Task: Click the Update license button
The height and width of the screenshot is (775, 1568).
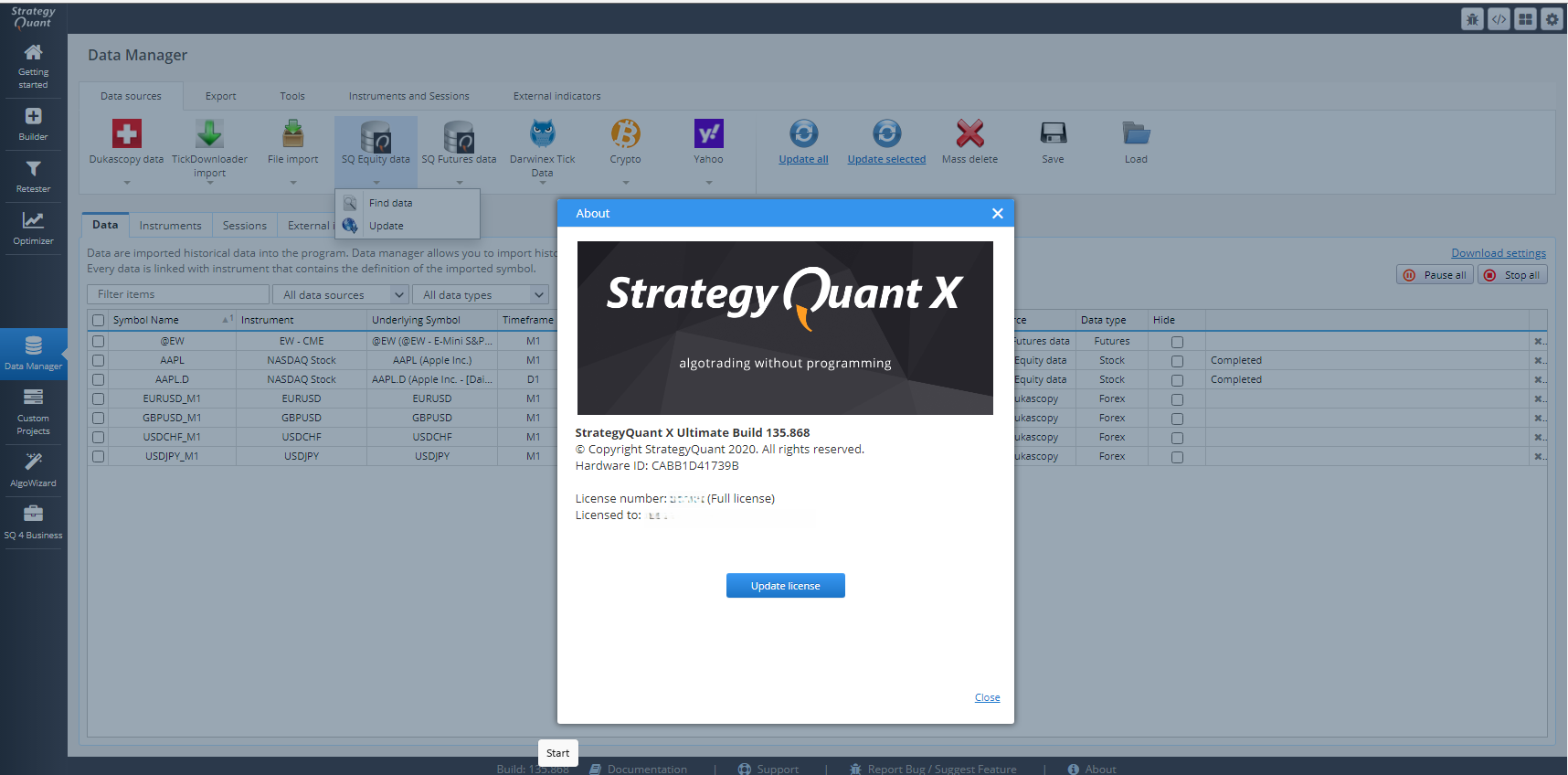Action: pyautogui.click(x=786, y=586)
